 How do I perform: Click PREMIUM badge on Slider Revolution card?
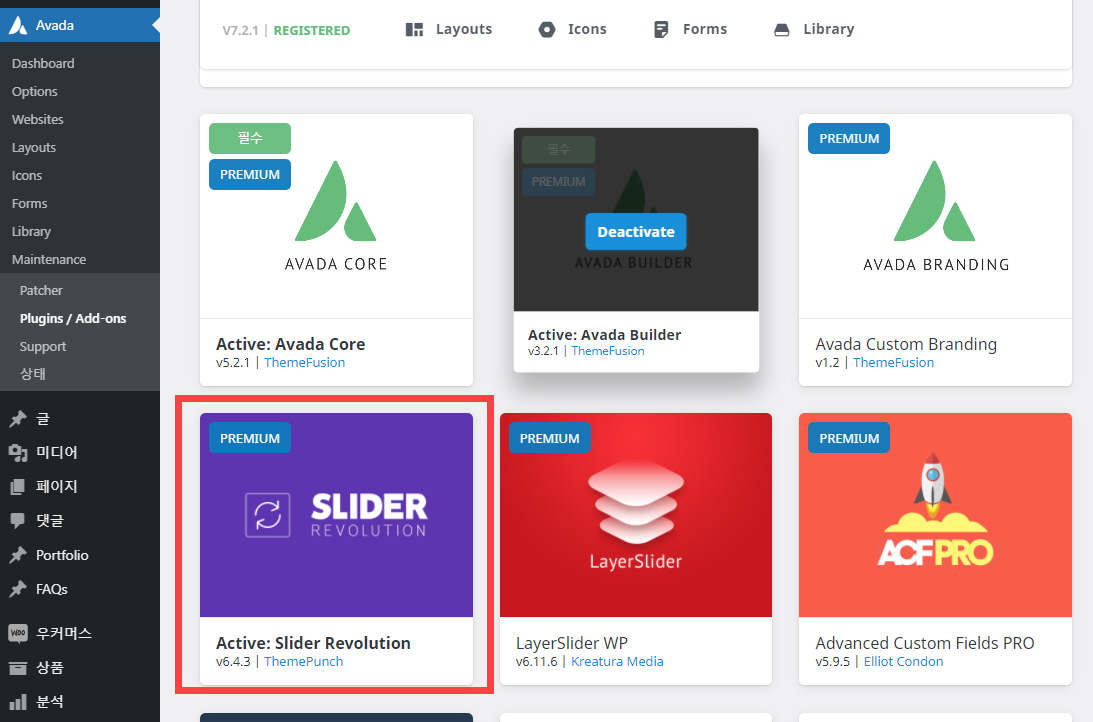[250, 438]
